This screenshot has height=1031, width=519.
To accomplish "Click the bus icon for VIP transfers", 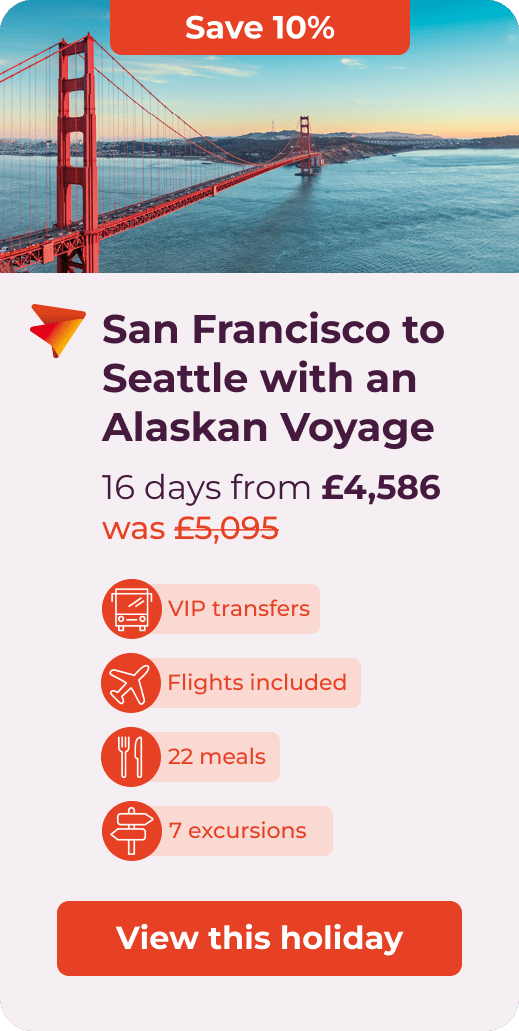I will click(x=132, y=609).
